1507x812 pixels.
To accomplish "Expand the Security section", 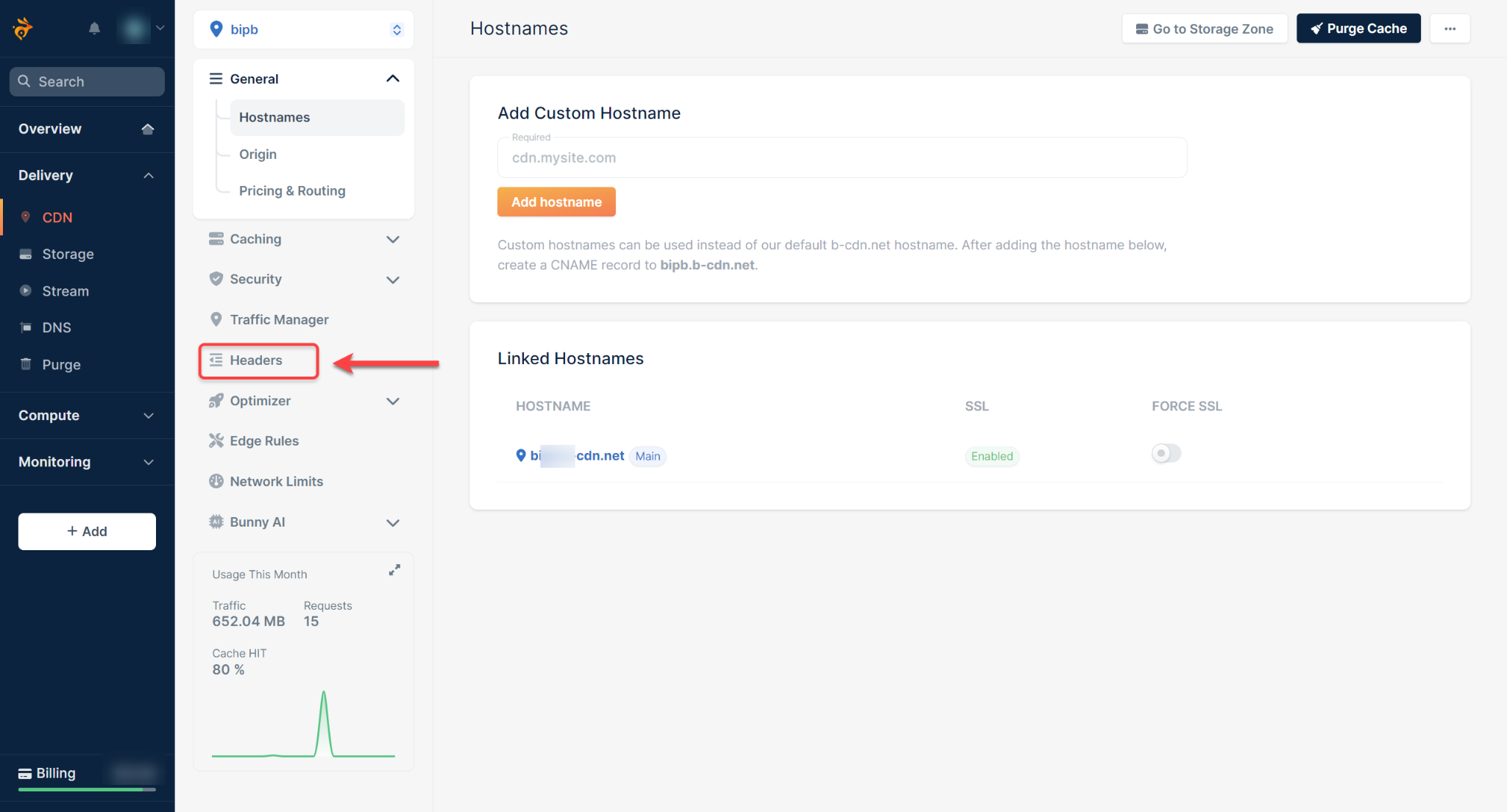I will [392, 279].
